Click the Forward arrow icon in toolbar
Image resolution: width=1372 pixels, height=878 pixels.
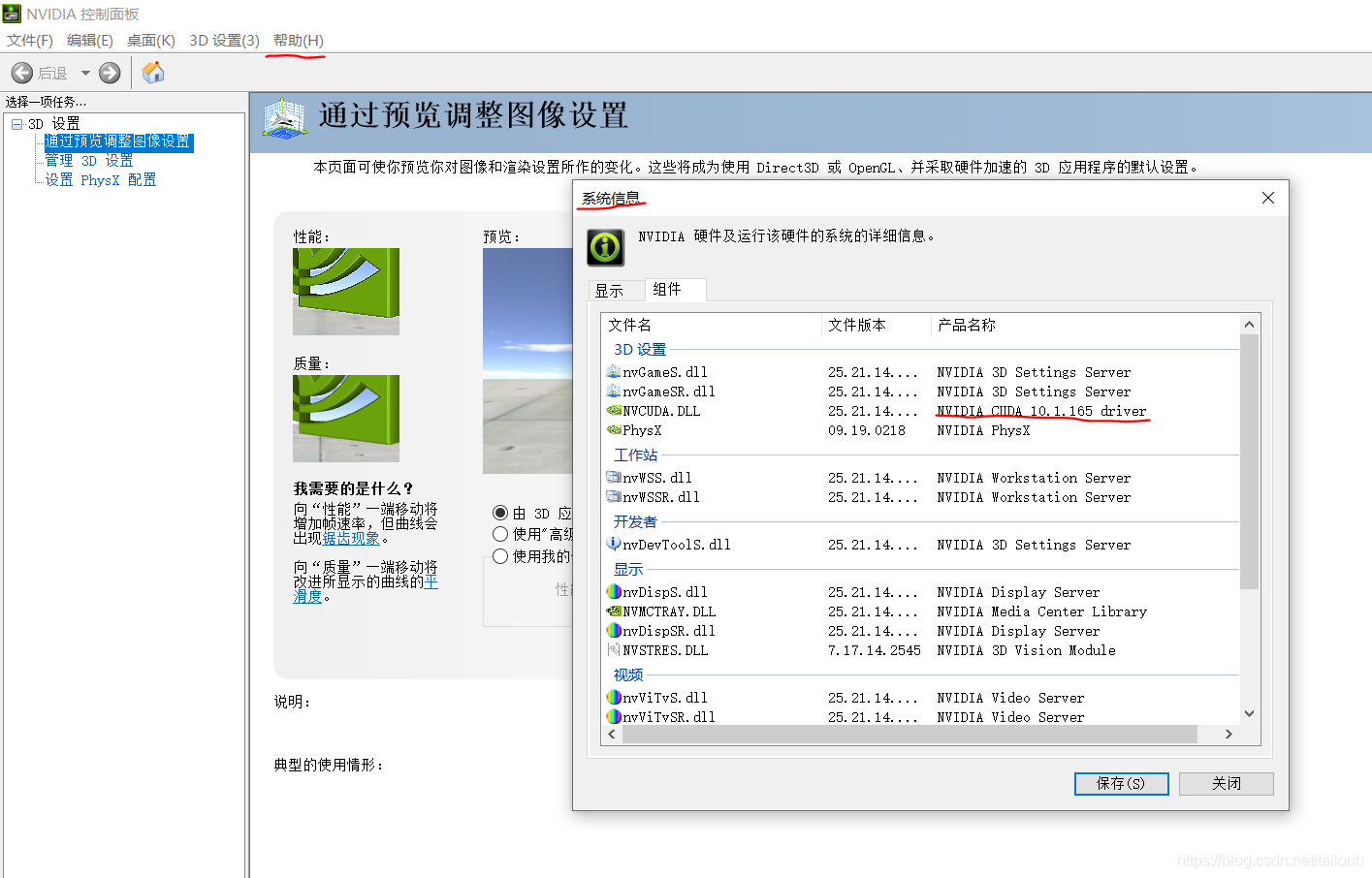click(111, 73)
